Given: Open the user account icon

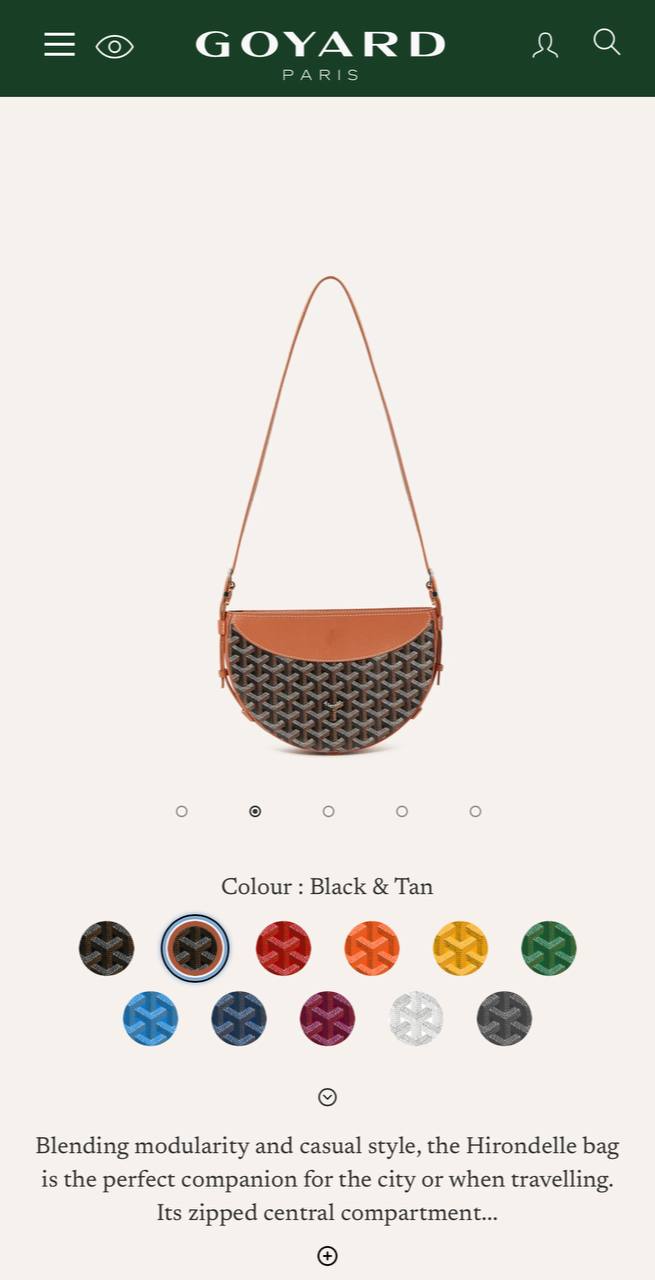Looking at the screenshot, I should coord(545,45).
